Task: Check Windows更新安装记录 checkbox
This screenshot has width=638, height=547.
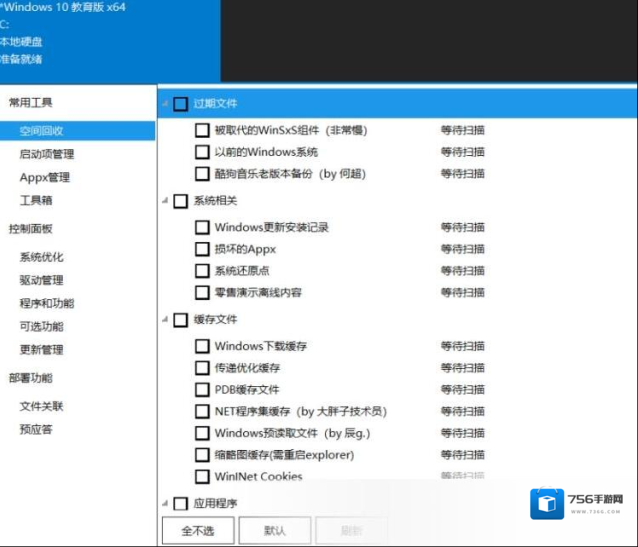Action: pyautogui.click(x=202, y=227)
